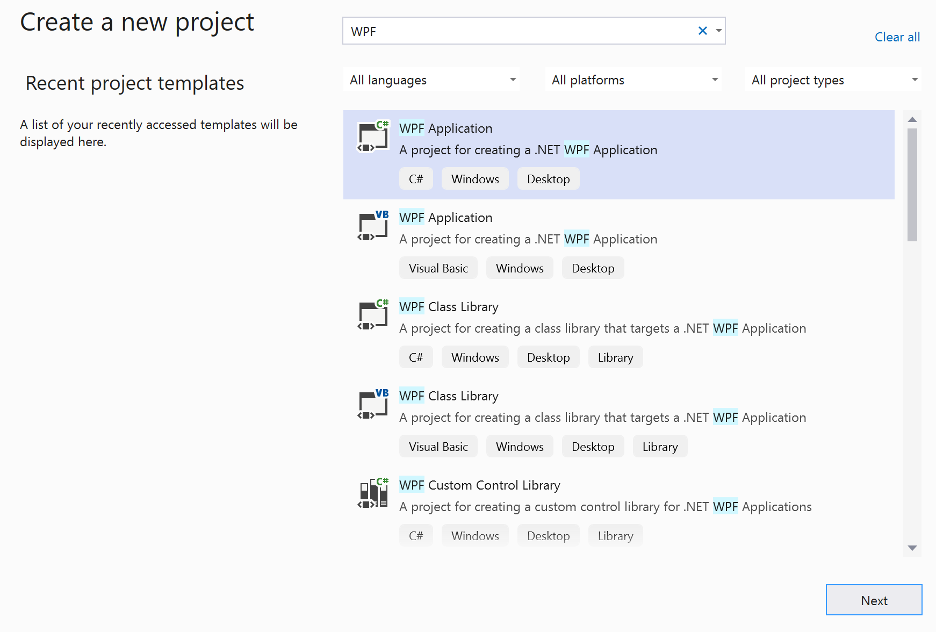Click the custom control library description text
This screenshot has height=632, width=936.
pyautogui.click(x=605, y=507)
